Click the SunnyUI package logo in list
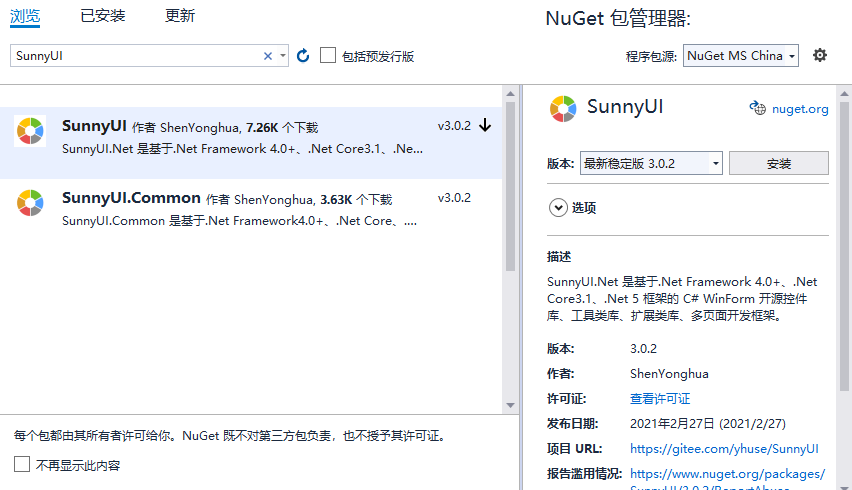This screenshot has height=490, width=852. pyautogui.click(x=30, y=131)
